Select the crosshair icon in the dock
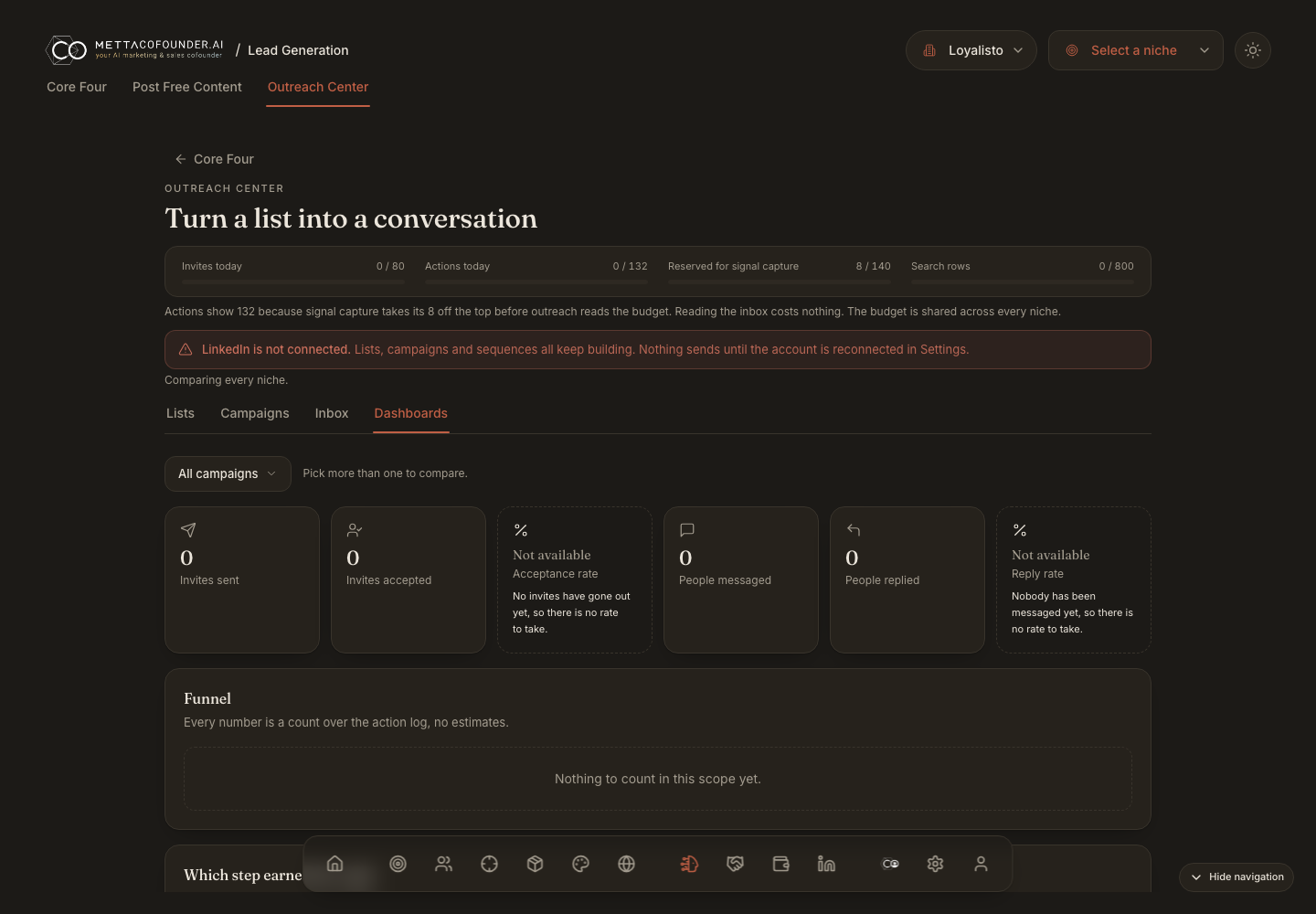 [489, 864]
